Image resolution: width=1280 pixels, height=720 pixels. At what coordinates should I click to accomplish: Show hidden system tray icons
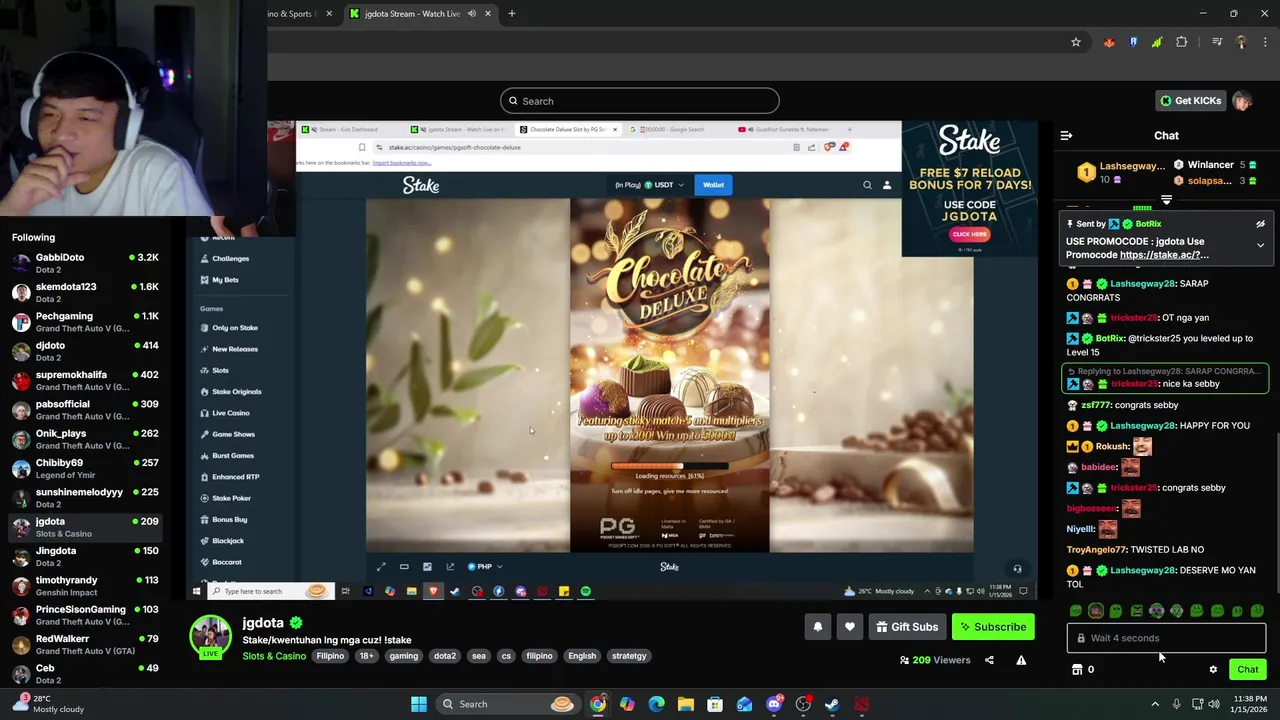tap(1155, 704)
